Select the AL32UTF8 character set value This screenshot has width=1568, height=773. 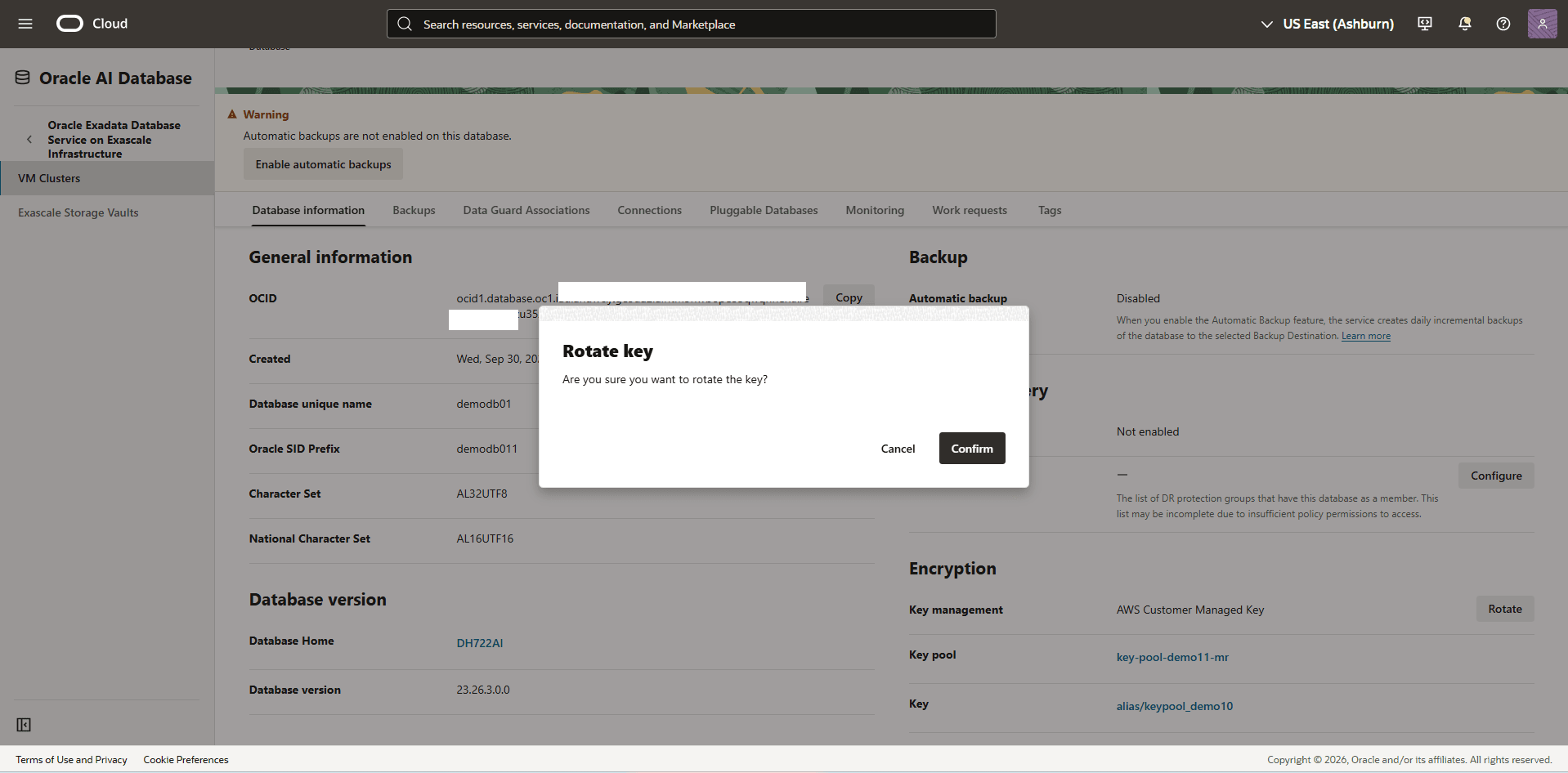(x=482, y=494)
